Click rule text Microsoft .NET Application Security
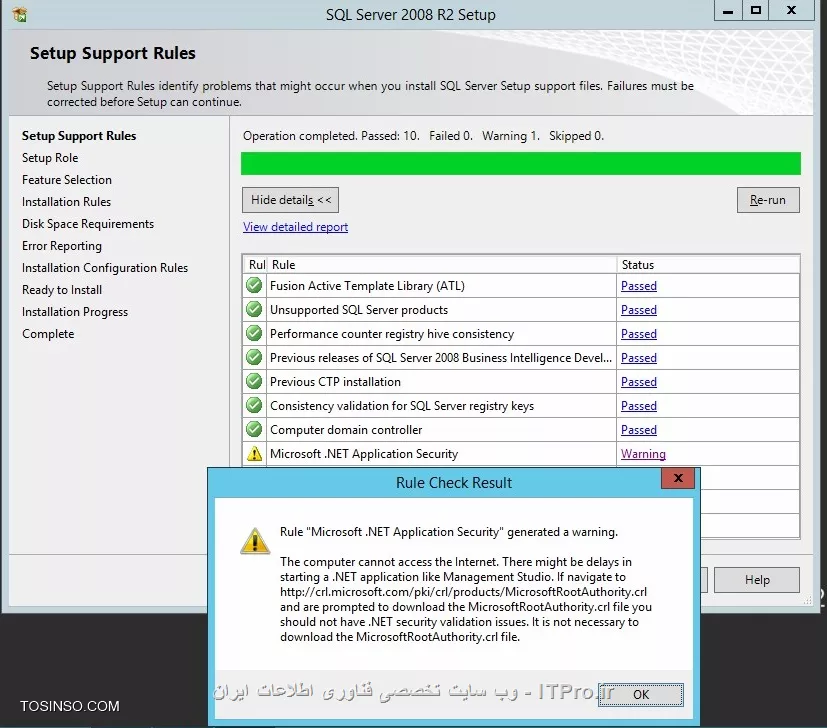Image resolution: width=827 pixels, height=728 pixels. pyautogui.click(x=364, y=454)
